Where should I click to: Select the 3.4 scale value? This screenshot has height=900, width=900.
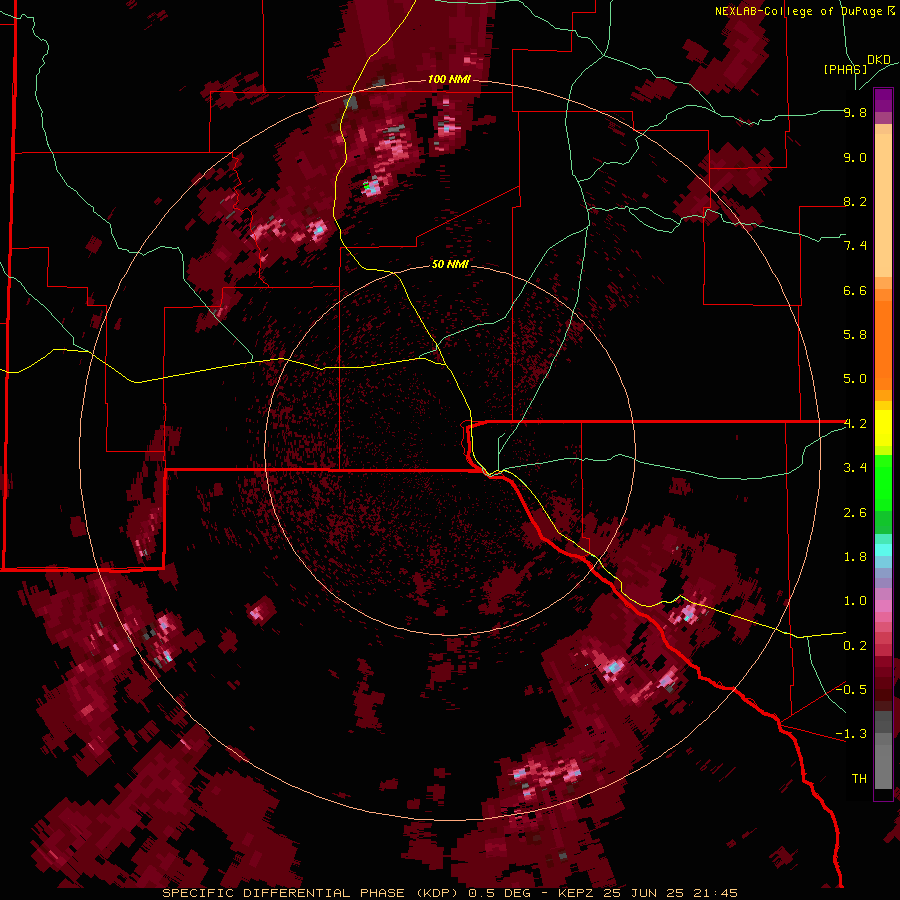tap(855, 468)
